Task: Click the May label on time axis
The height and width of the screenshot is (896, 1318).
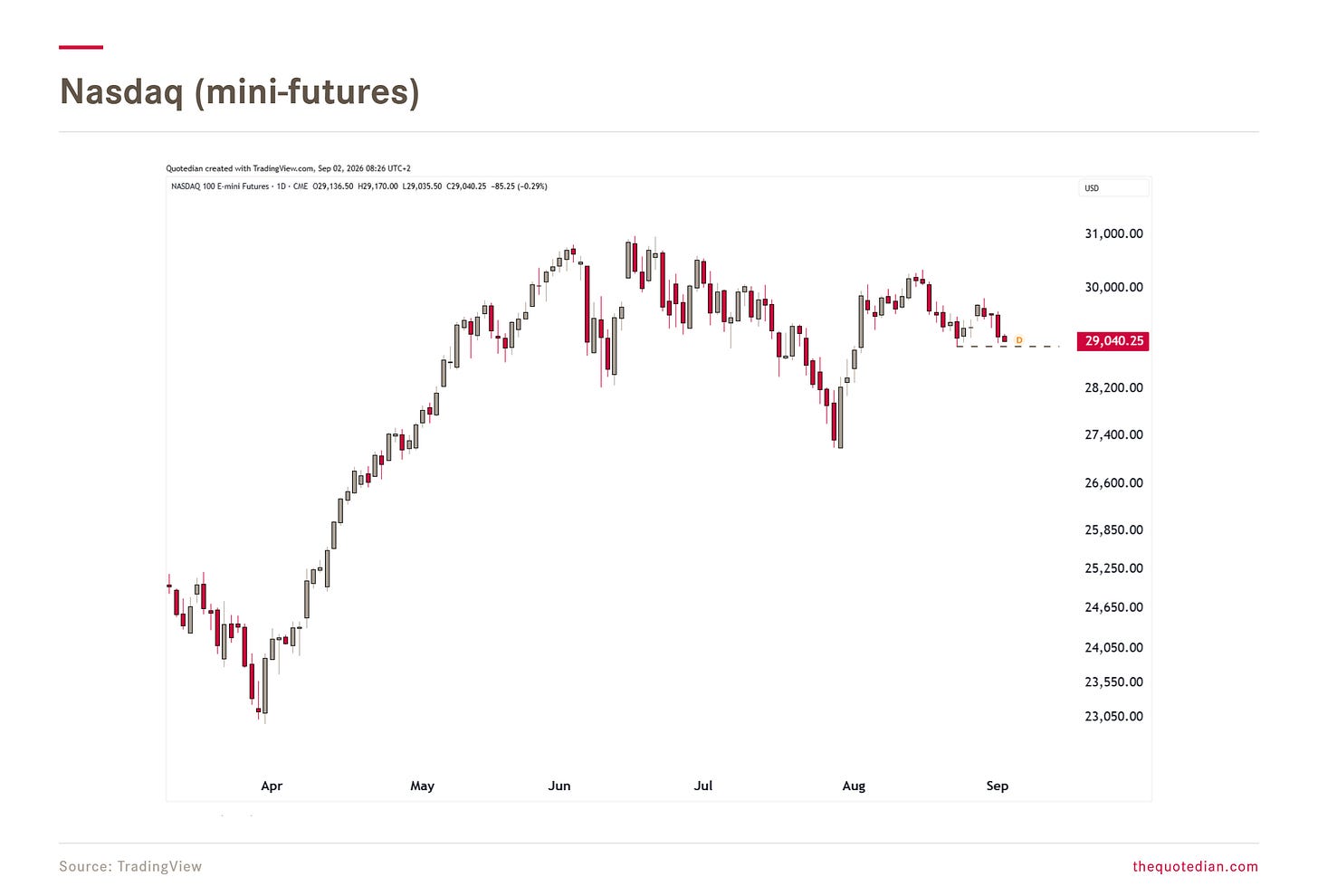Action: pos(422,786)
